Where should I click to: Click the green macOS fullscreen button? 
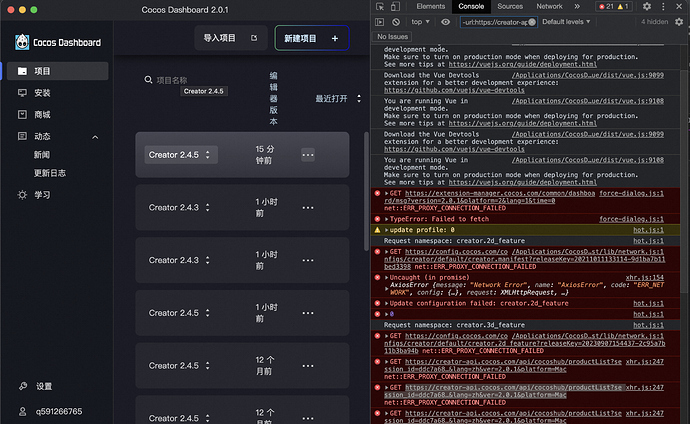click(x=33, y=10)
